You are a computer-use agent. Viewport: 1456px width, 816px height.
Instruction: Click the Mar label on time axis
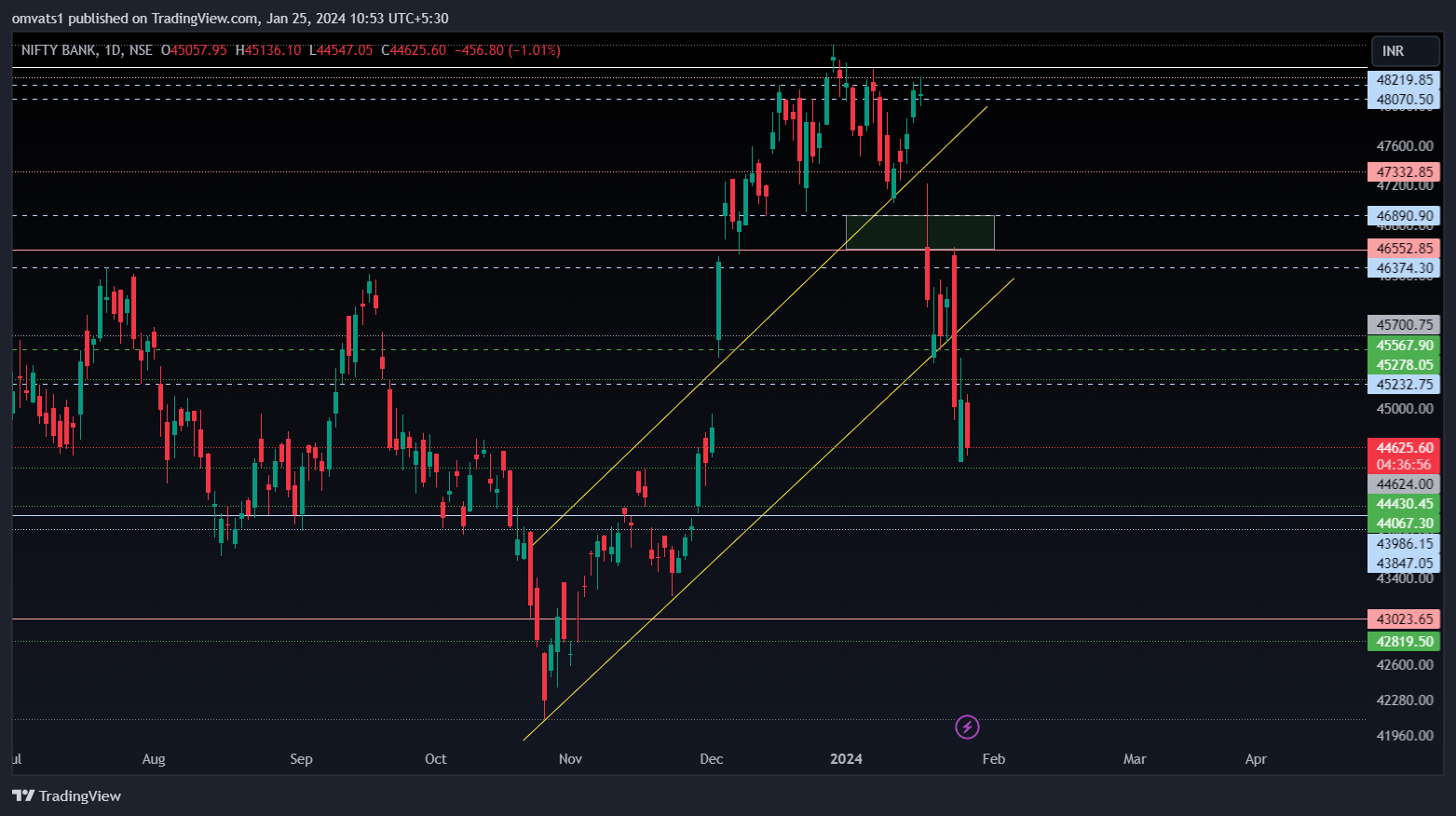click(1135, 759)
